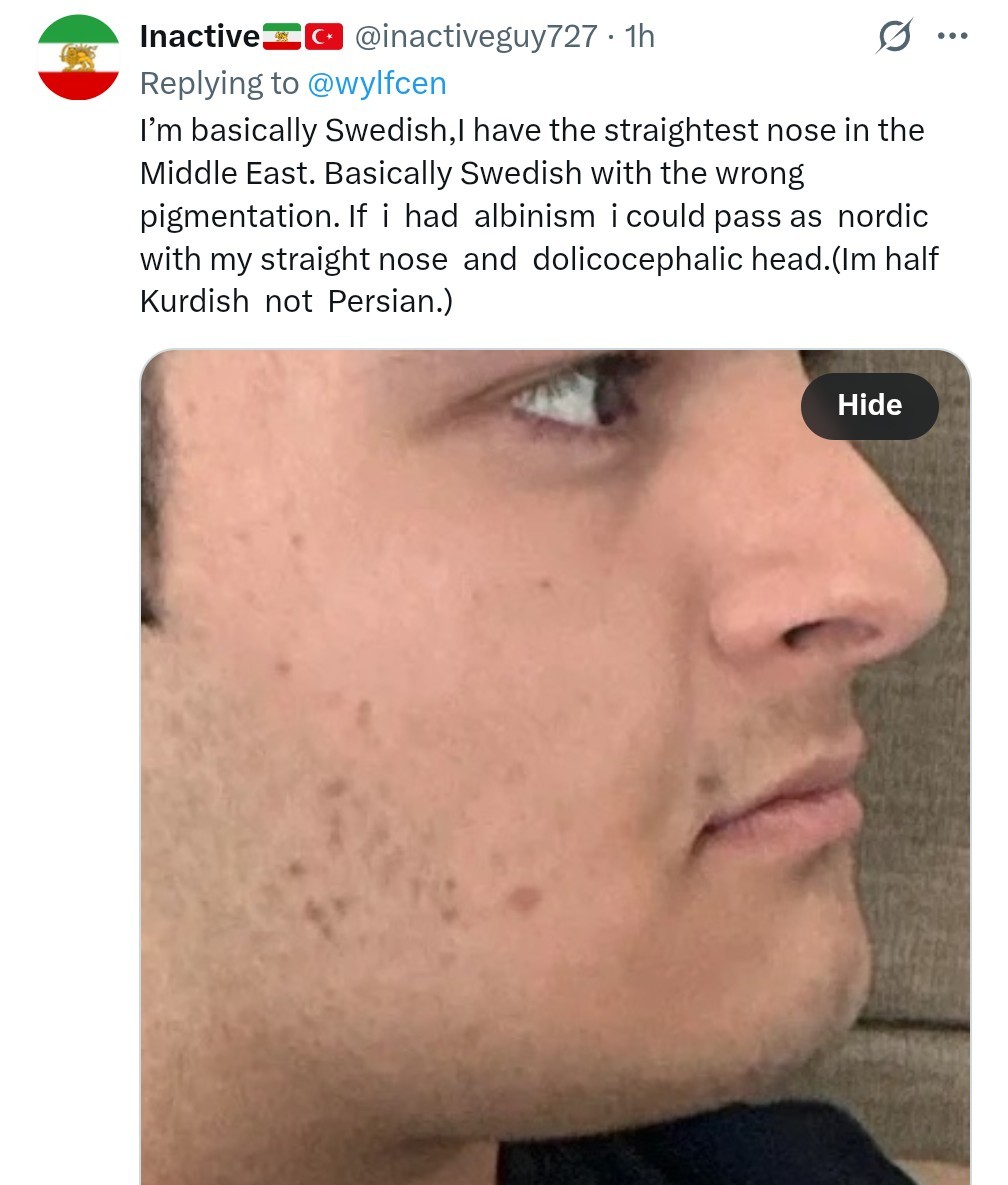The height and width of the screenshot is (1185, 1008).
Task: Click the 'Replying to' label text
Action: [x=219, y=83]
